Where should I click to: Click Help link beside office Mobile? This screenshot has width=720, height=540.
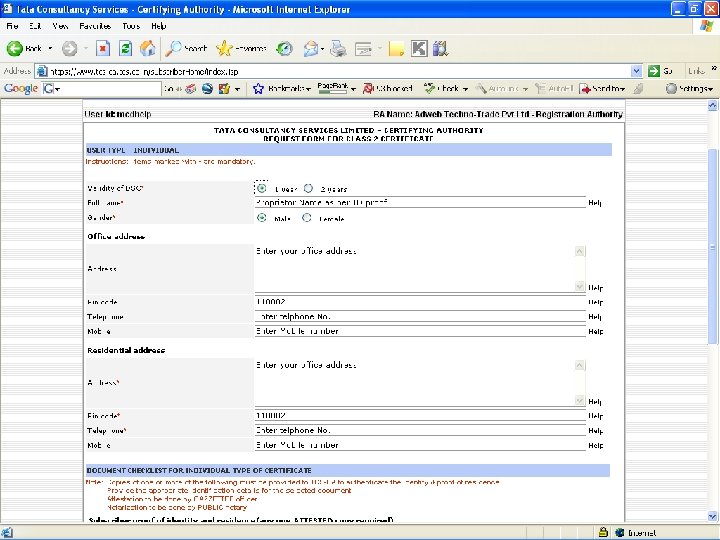[x=596, y=332]
